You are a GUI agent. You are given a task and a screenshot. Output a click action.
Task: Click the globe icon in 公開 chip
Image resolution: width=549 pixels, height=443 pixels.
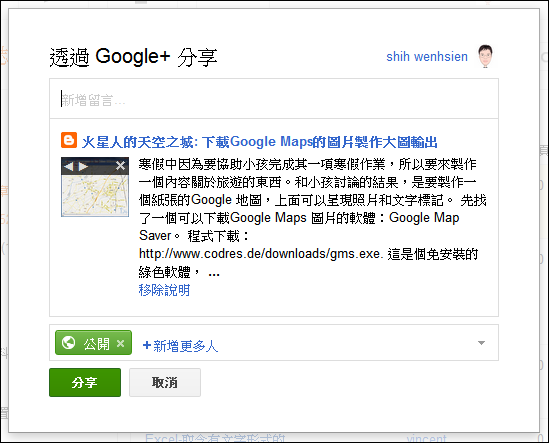click(68, 343)
